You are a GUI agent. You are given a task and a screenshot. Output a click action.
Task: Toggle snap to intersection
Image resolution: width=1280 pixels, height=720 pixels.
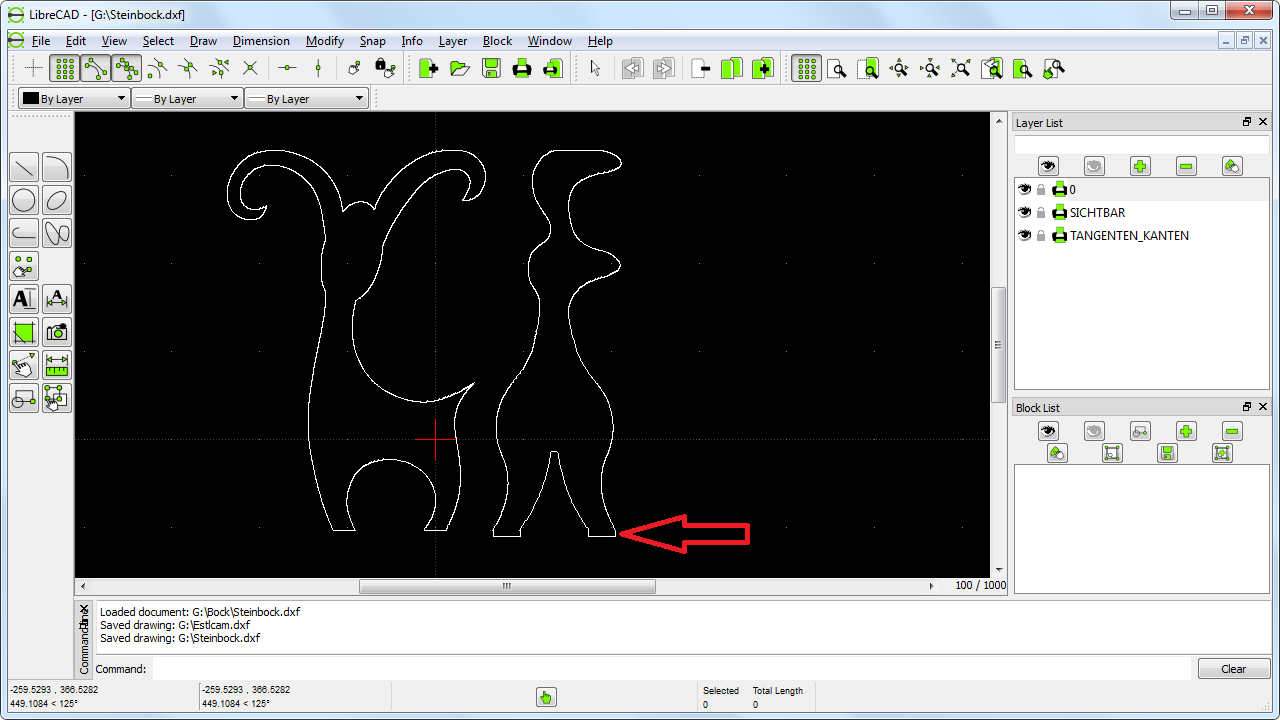pos(250,68)
